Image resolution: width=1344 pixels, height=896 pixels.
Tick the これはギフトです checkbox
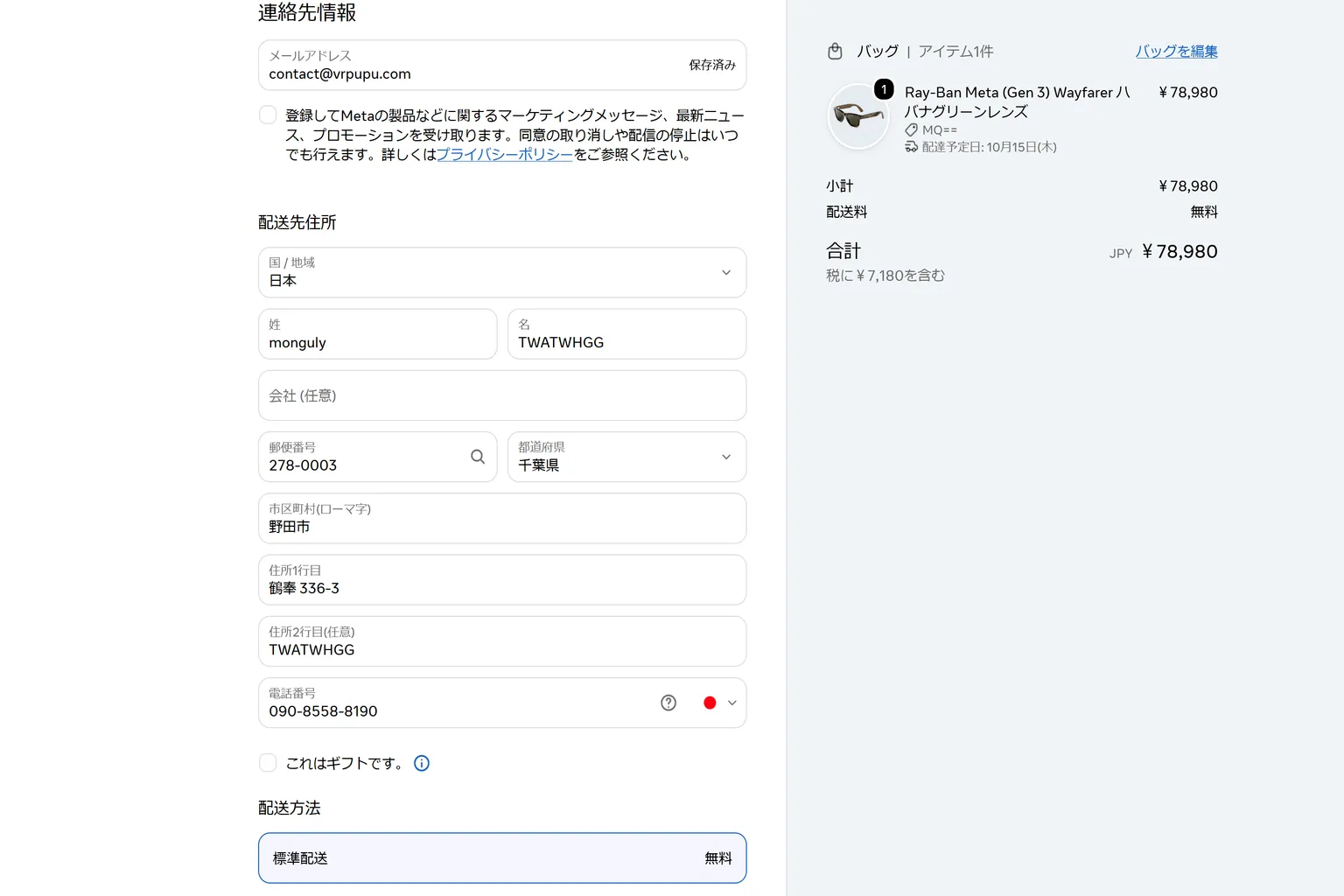(x=268, y=763)
